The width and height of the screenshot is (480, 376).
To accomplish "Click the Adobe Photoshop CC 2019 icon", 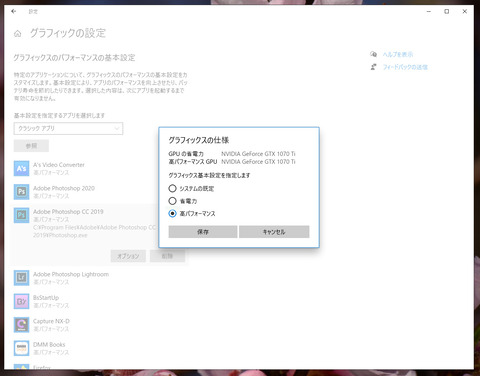I will (21, 215).
